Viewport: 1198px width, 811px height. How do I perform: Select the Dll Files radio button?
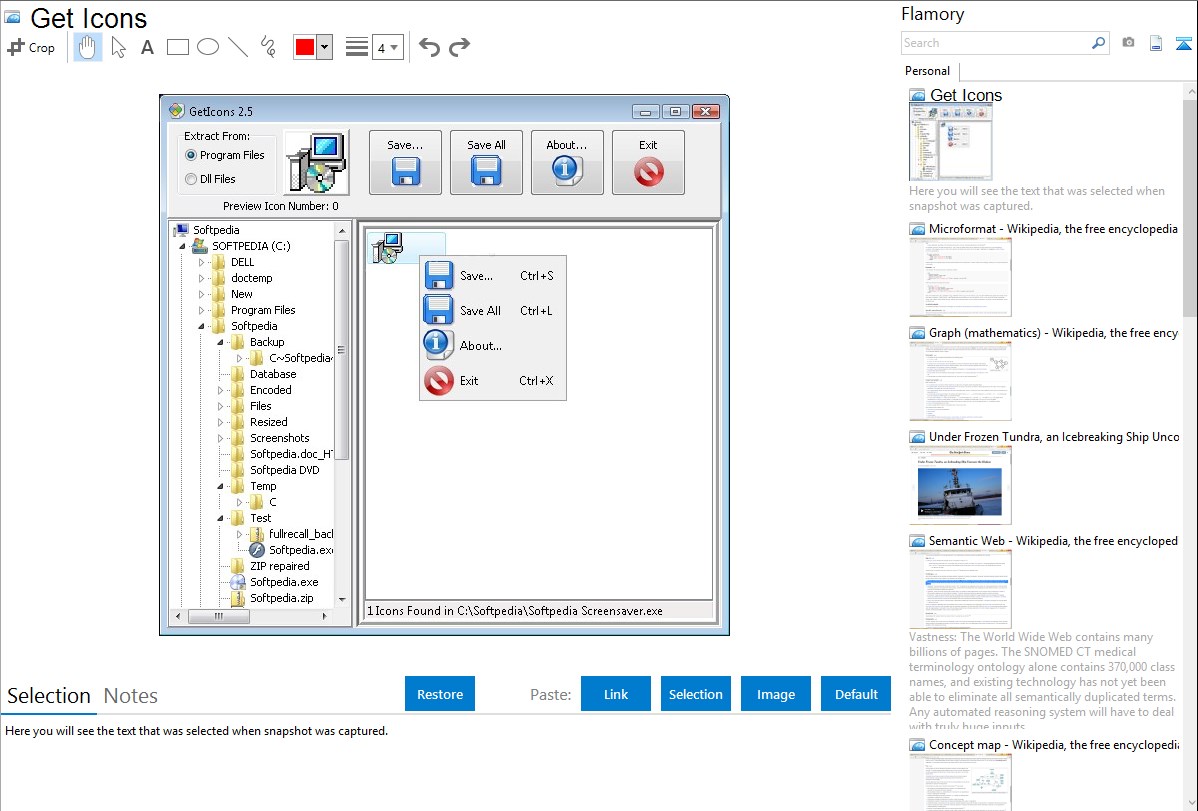click(191, 179)
